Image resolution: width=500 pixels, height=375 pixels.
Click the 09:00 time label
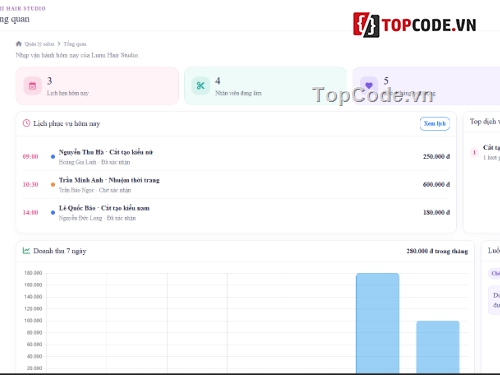30,156
